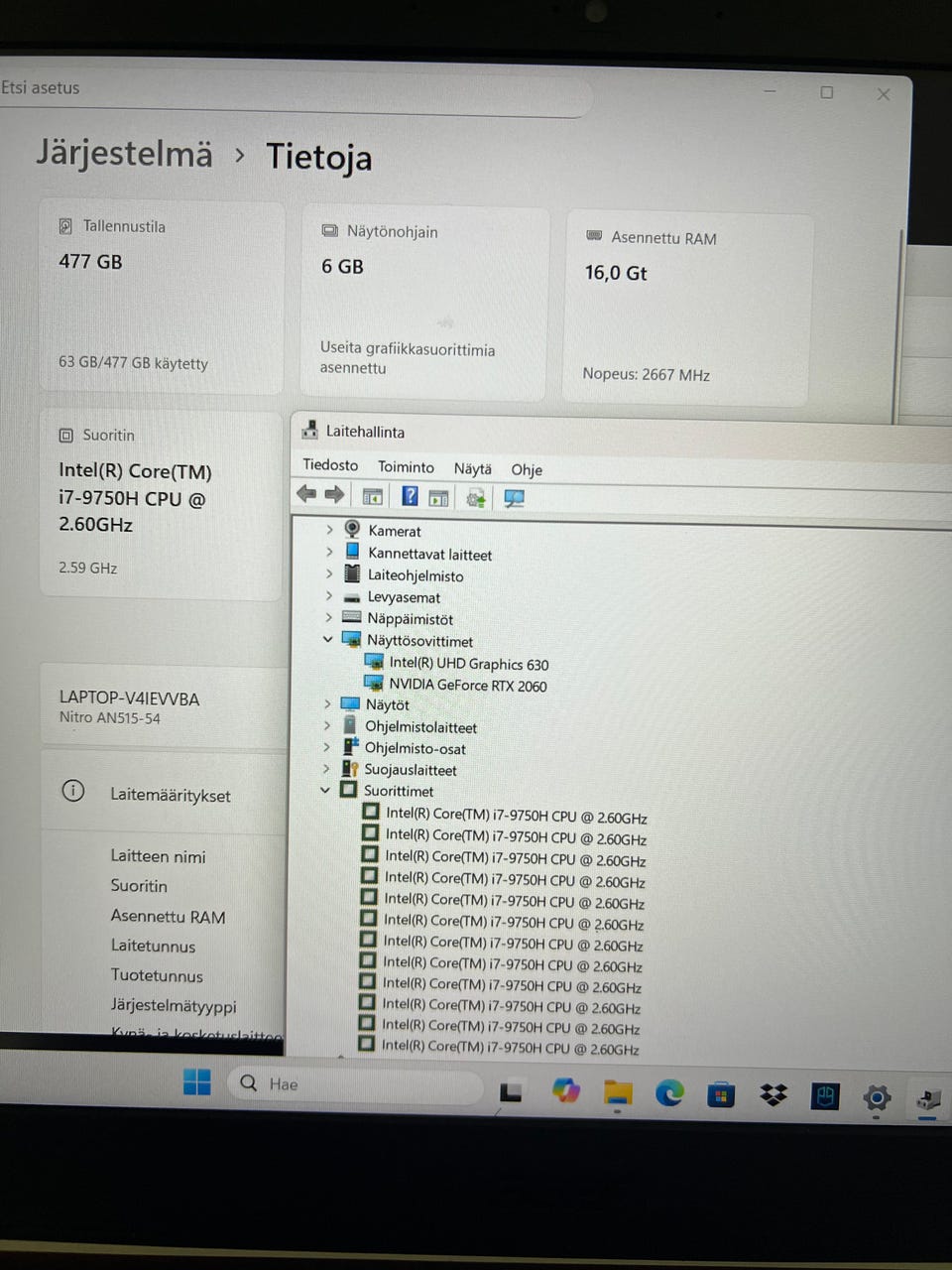This screenshot has width=952, height=1270.
Task: Click the NVIDIA GeForce RTX 2060 adapter icon
Action: (x=374, y=683)
